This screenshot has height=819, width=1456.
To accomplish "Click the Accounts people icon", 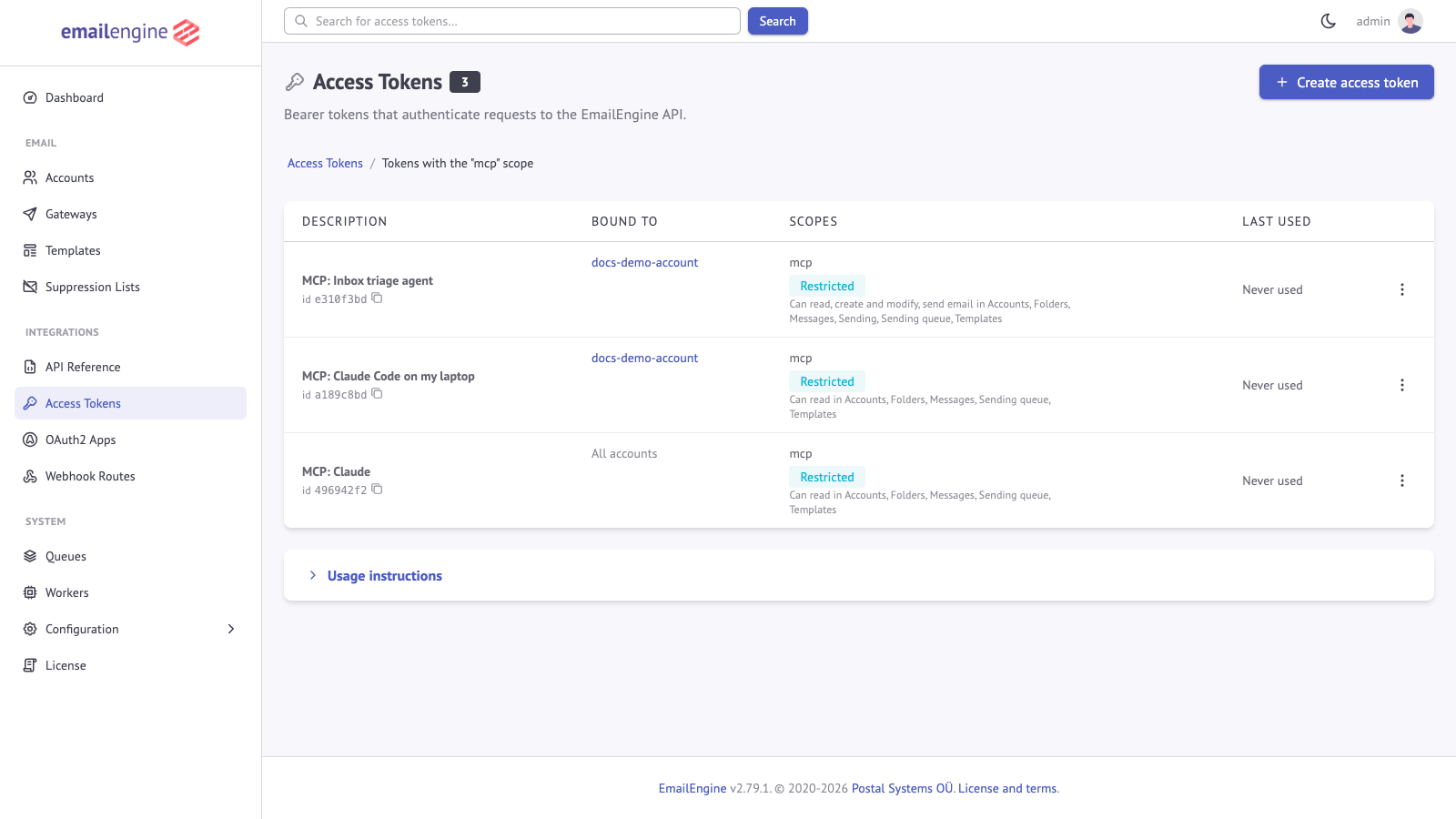I will (x=30, y=177).
